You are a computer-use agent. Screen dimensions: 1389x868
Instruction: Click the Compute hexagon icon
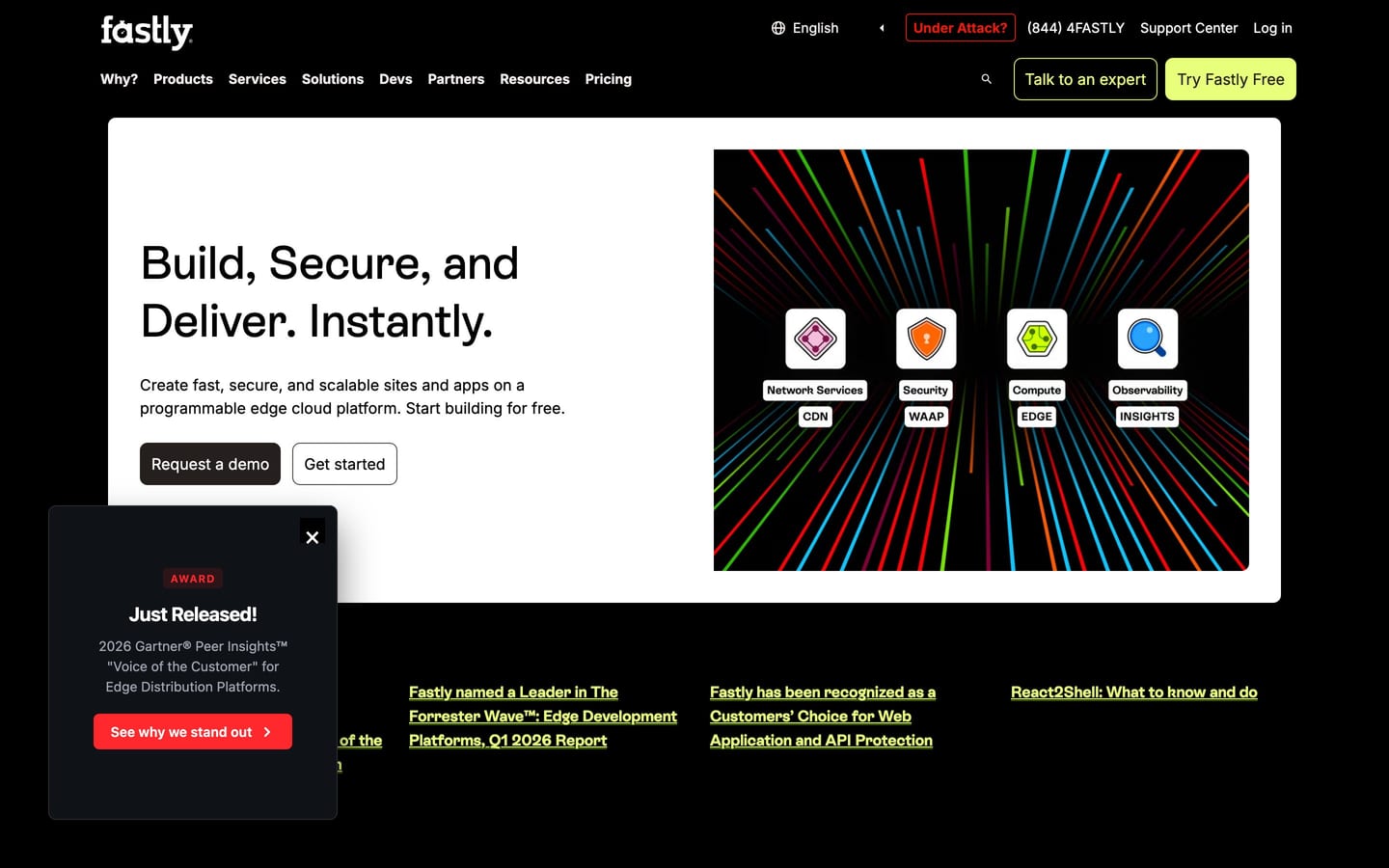tap(1037, 339)
